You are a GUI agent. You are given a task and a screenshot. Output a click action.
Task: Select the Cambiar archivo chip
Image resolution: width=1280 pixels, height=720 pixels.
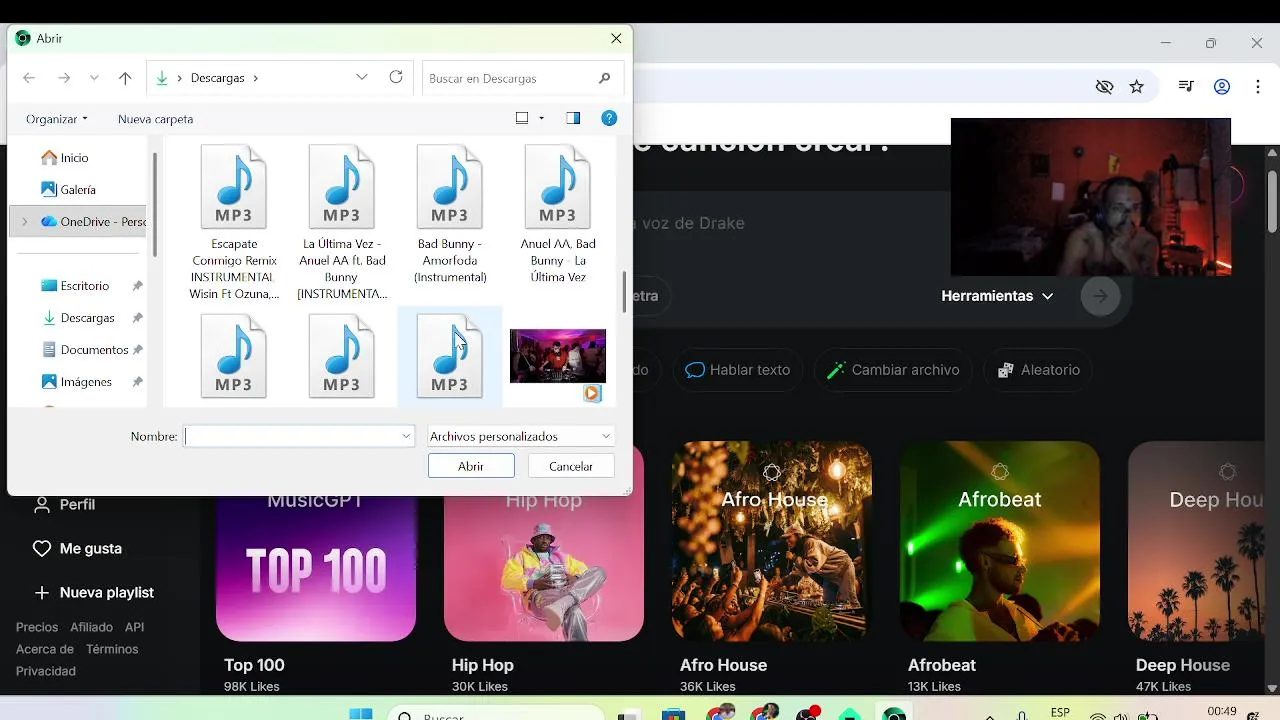click(892, 370)
